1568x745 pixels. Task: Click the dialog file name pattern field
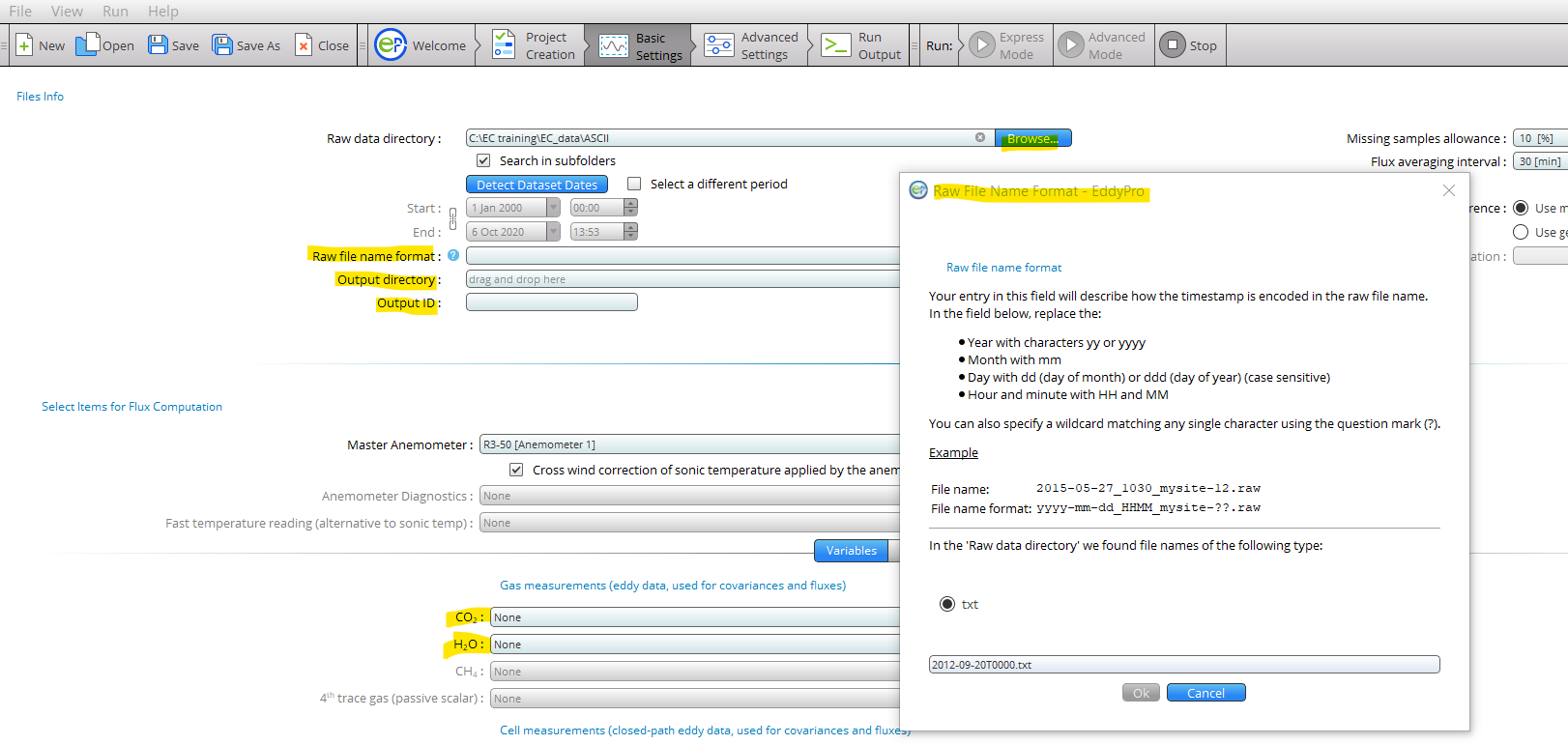(1184, 665)
